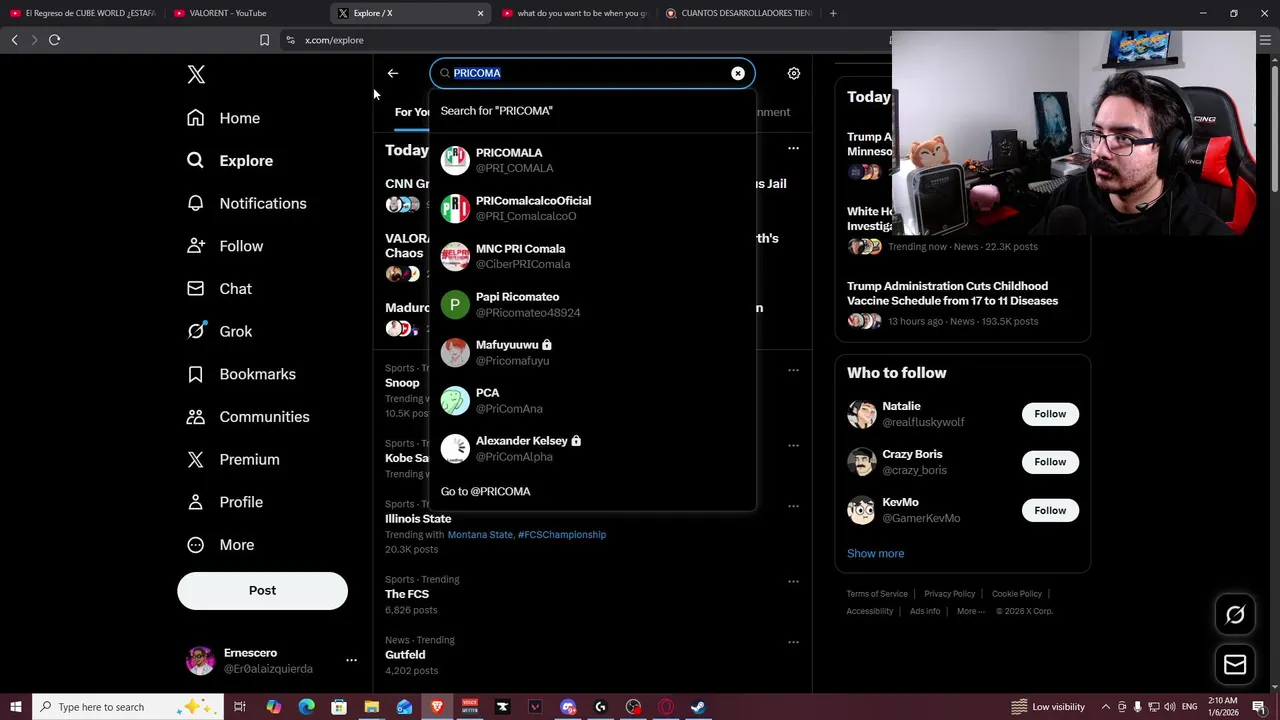Click the back arrow beside search box
1280x720 pixels.
click(x=392, y=73)
